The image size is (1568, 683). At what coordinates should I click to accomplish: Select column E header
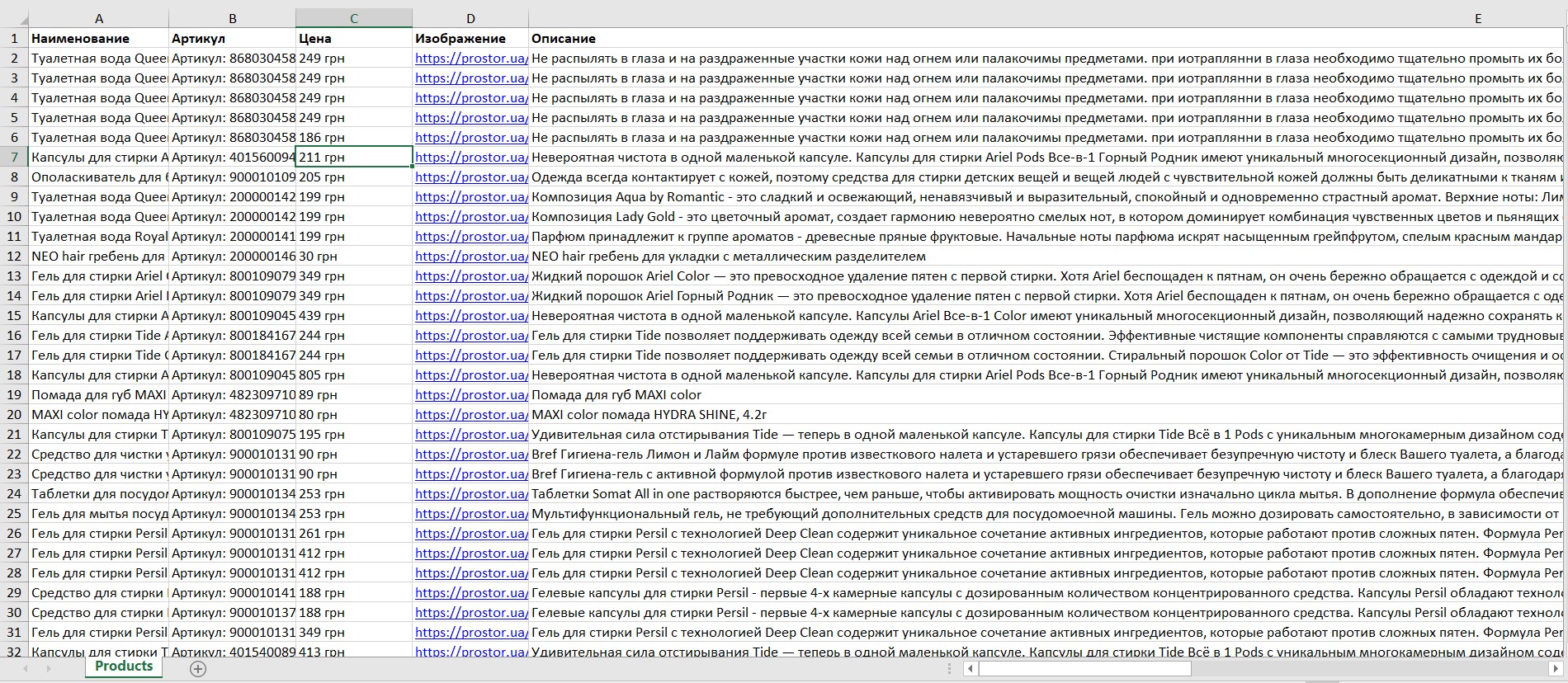click(x=1046, y=18)
